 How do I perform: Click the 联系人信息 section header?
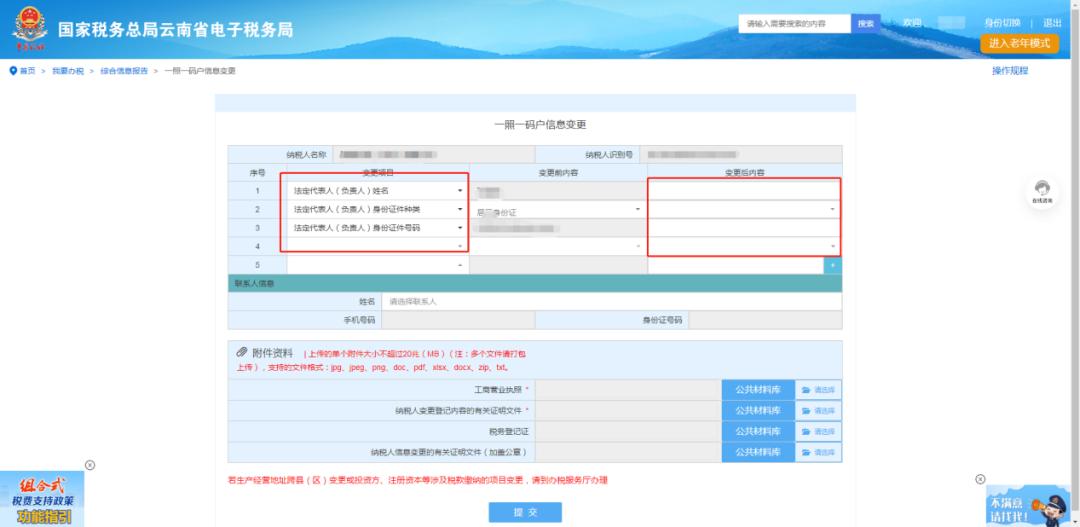pyautogui.click(x=534, y=283)
